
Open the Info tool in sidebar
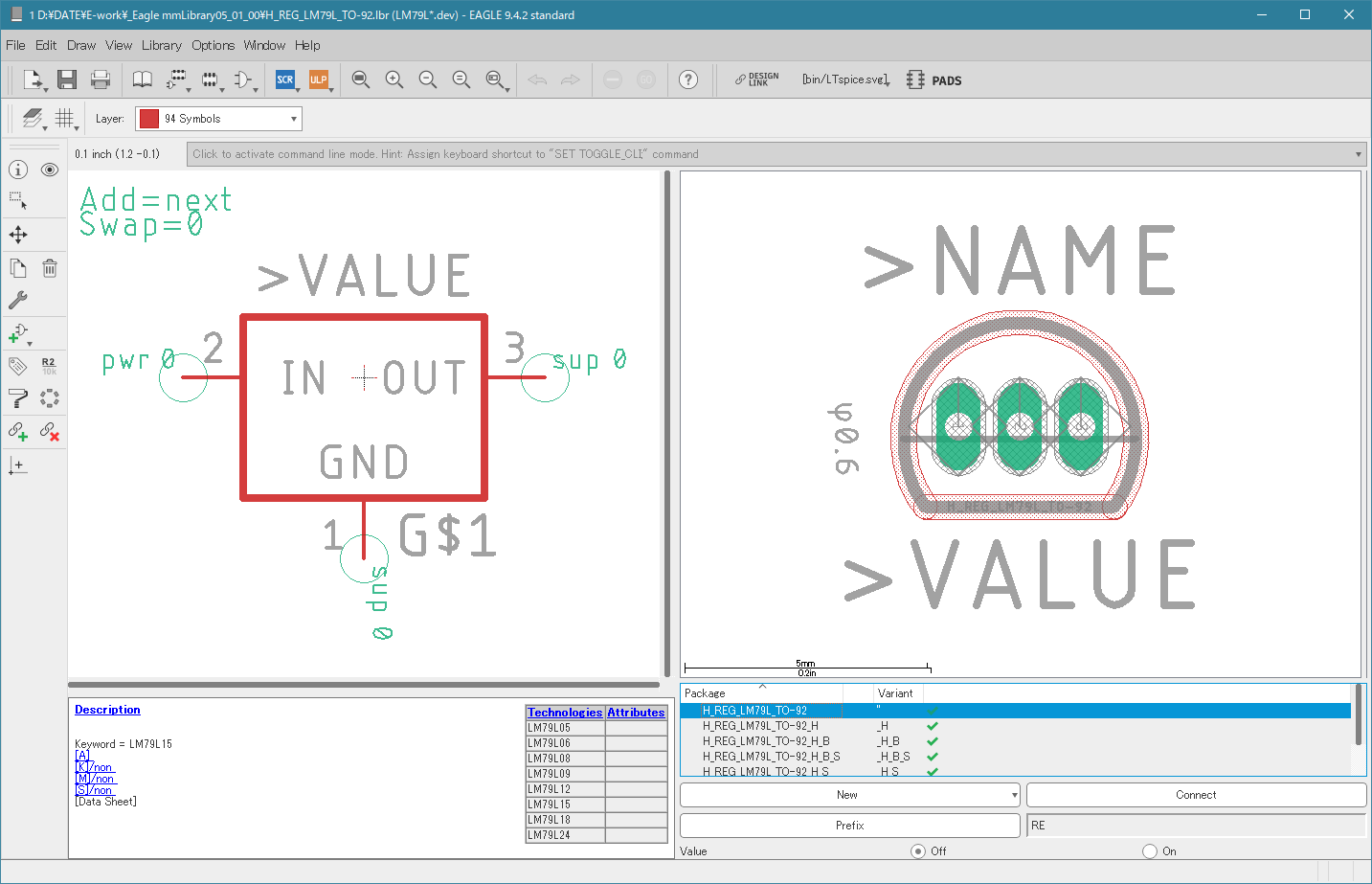coord(18,170)
